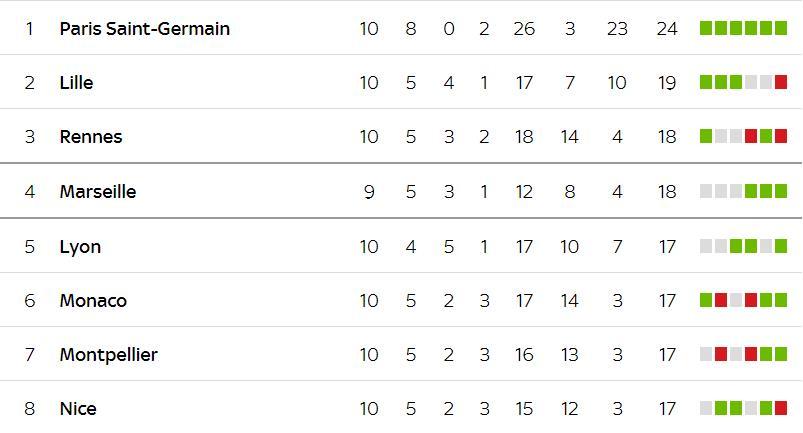
Task: Click position number 1 in the table
Action: [30, 29]
